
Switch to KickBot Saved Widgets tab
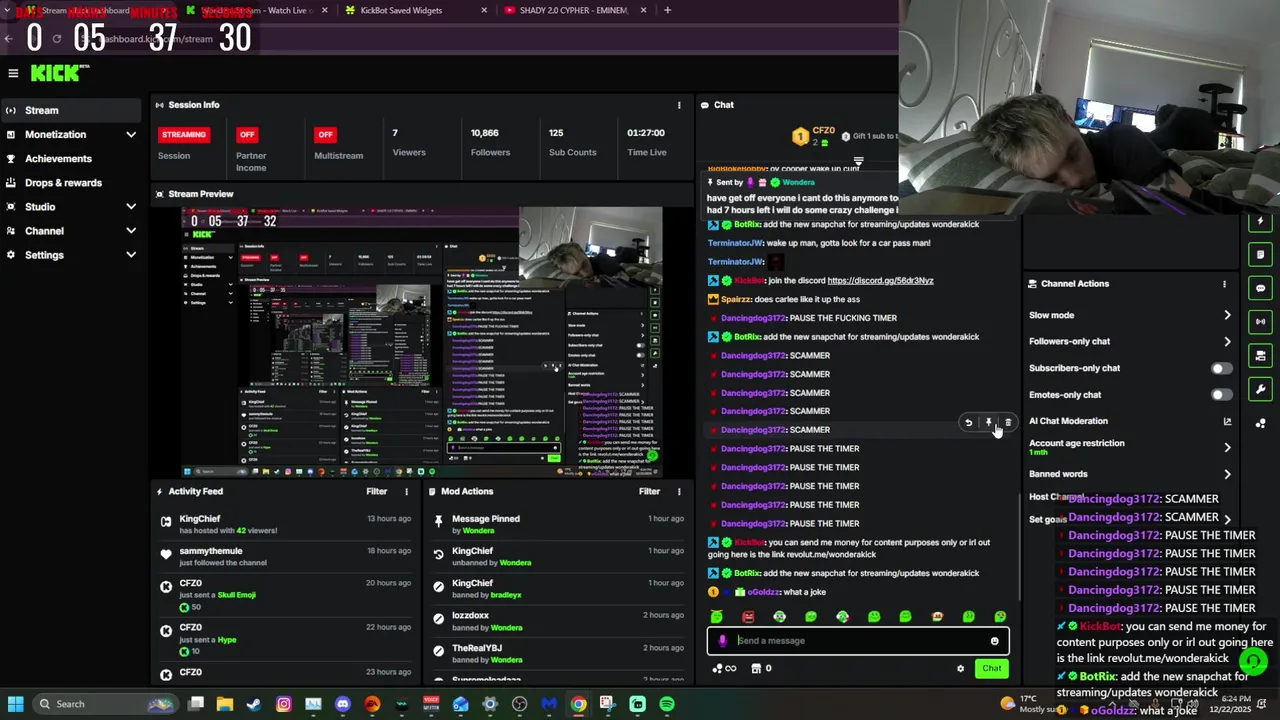tap(415, 10)
